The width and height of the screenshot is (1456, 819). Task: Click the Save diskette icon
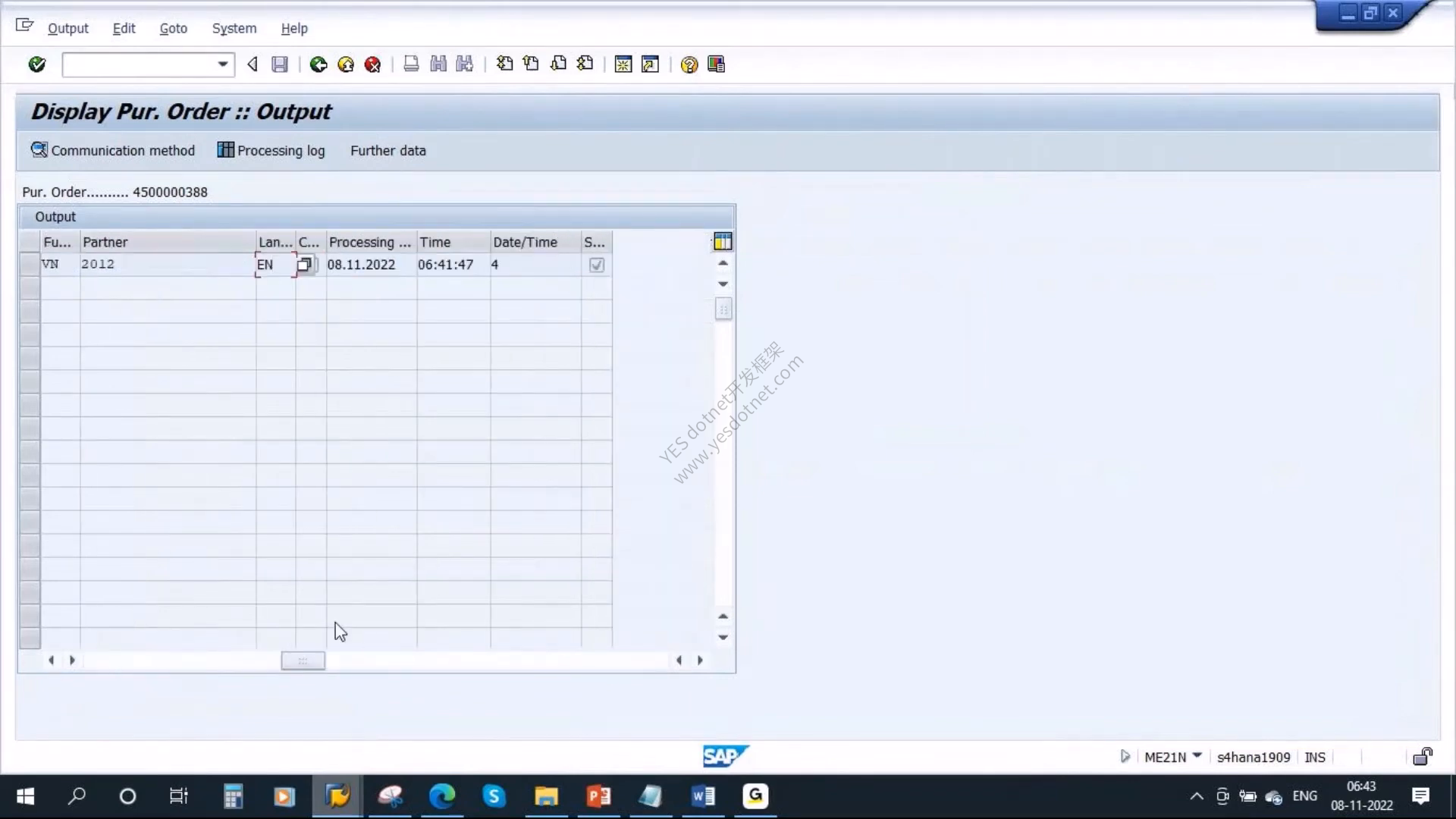280,64
